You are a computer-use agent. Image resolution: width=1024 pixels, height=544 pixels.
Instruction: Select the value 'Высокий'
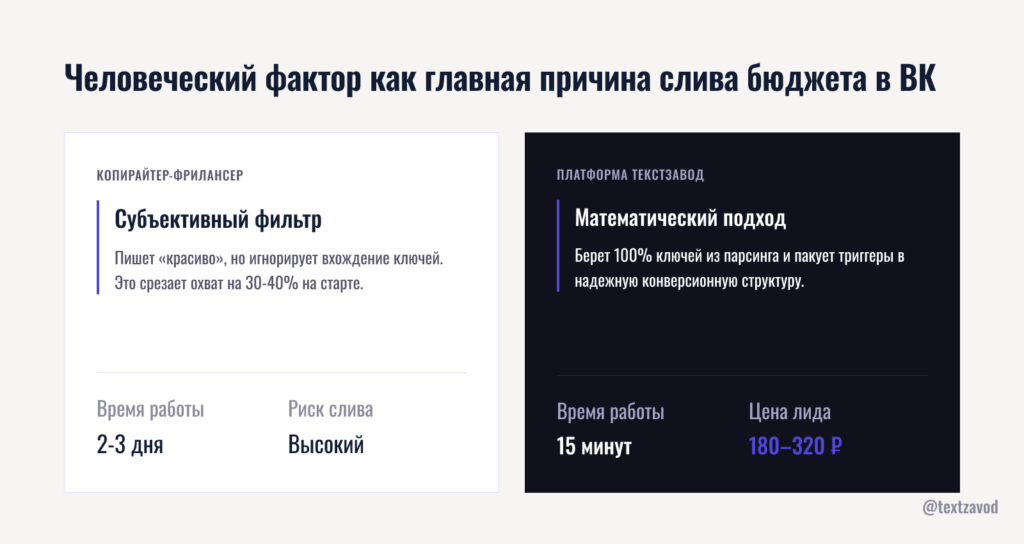point(326,445)
